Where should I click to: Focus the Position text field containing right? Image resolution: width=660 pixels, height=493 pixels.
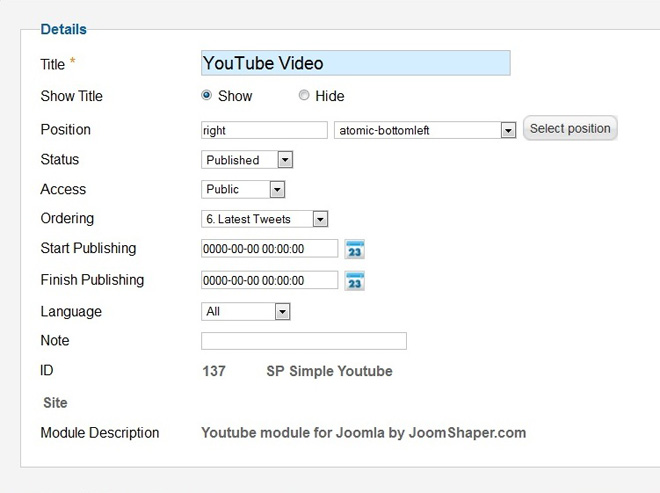[264, 130]
